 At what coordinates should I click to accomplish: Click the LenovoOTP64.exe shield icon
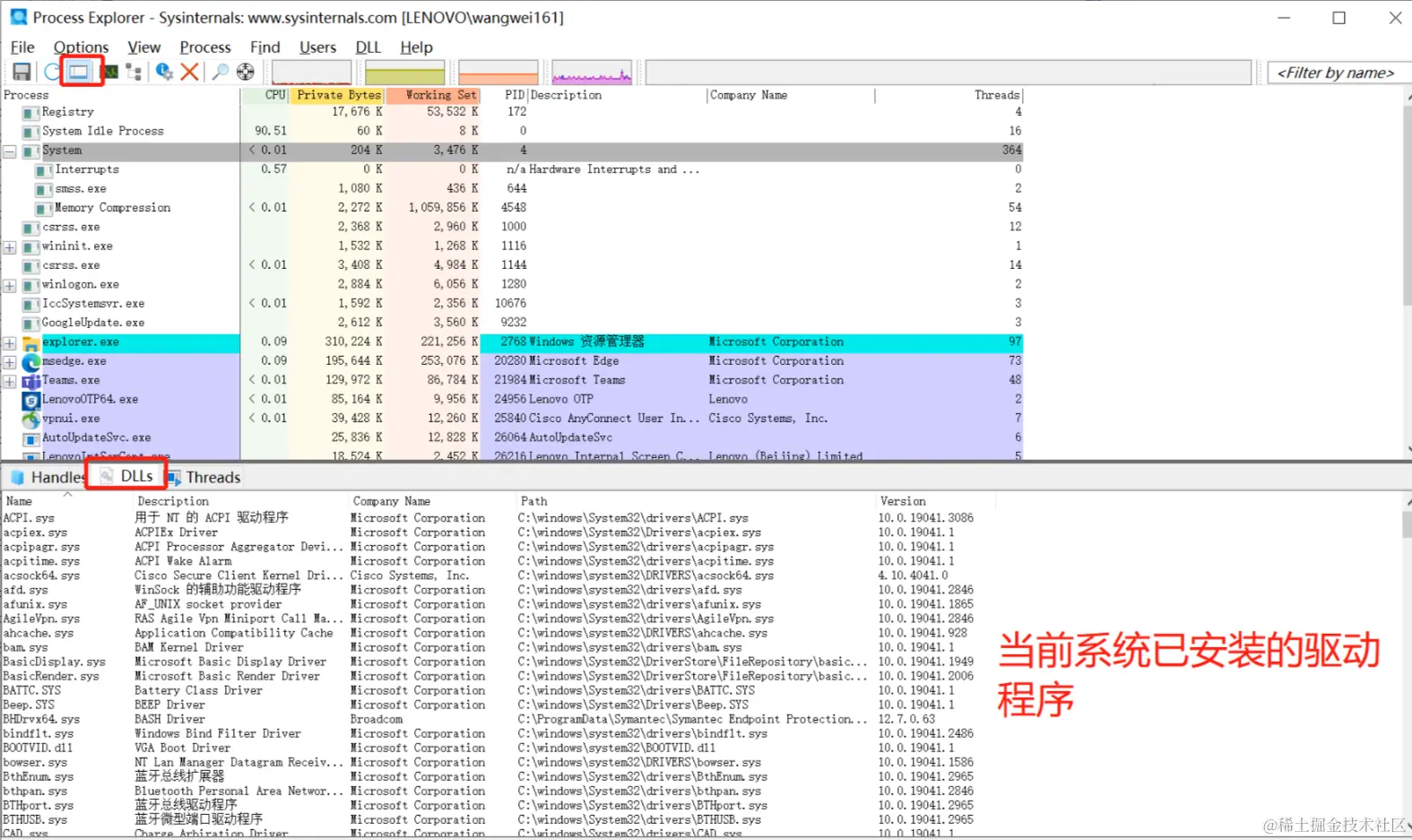pos(31,401)
